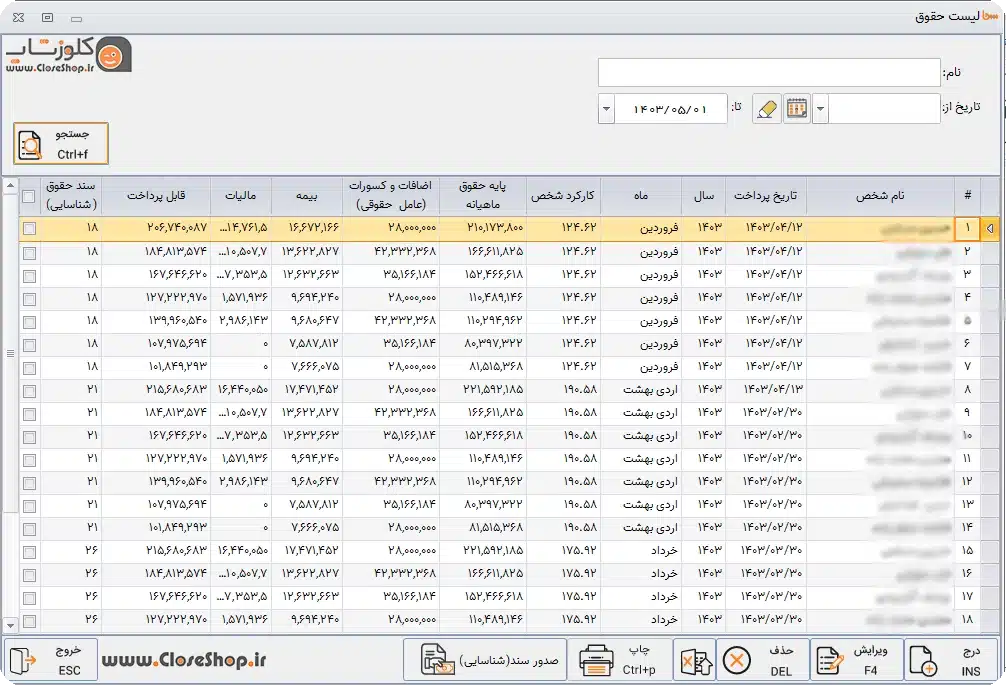Check the checkbox for row ۴
Image resolution: width=1006 pixels, height=685 pixels.
point(30,299)
